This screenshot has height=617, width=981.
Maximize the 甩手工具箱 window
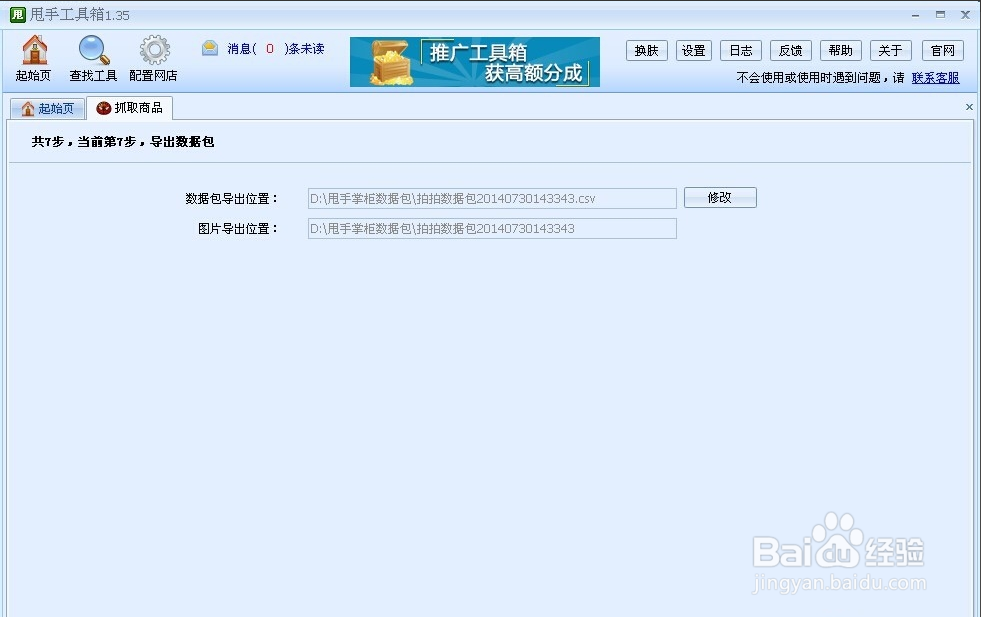pyautogui.click(x=940, y=14)
